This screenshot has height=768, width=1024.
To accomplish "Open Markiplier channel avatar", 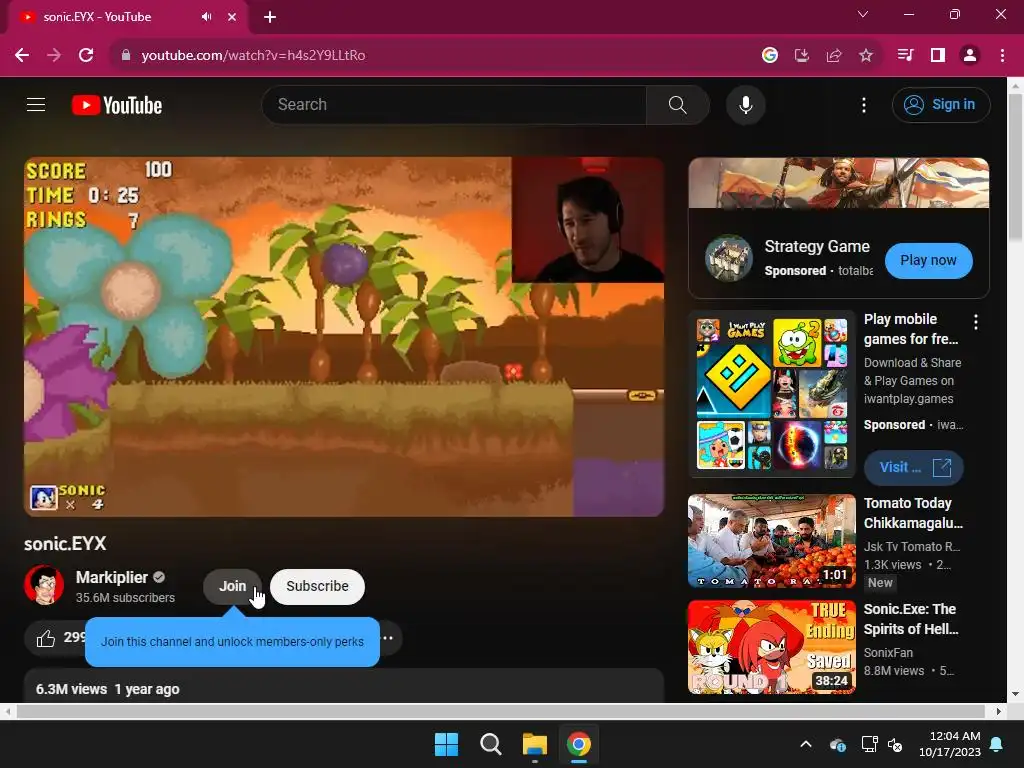I will [44, 585].
